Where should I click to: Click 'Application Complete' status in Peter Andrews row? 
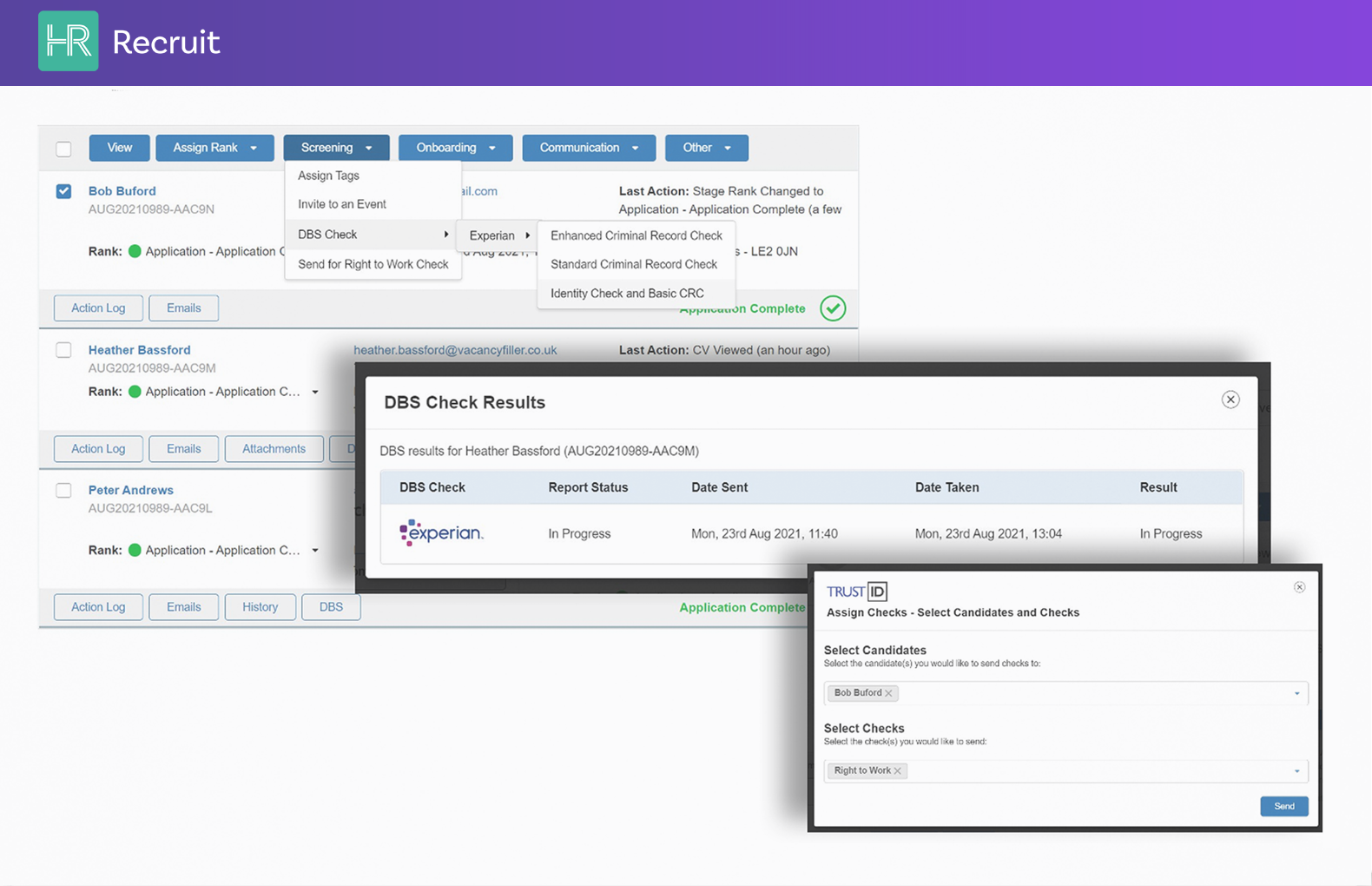pyautogui.click(x=742, y=607)
